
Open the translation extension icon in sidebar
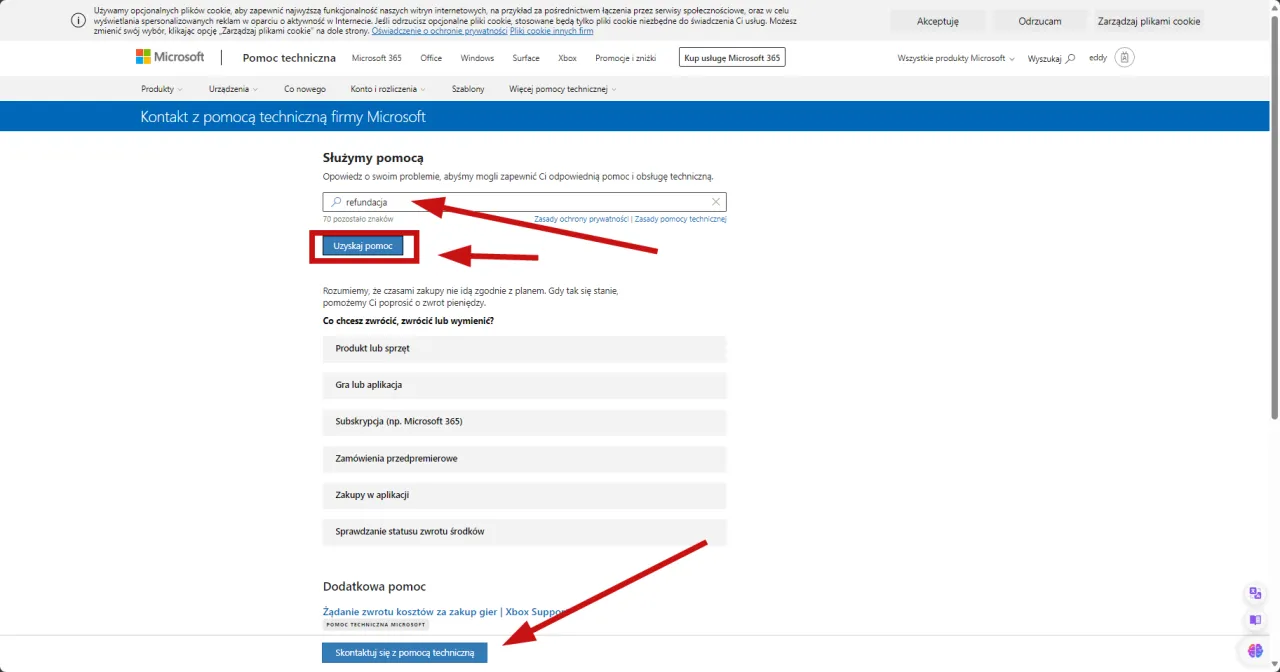coord(1255,593)
